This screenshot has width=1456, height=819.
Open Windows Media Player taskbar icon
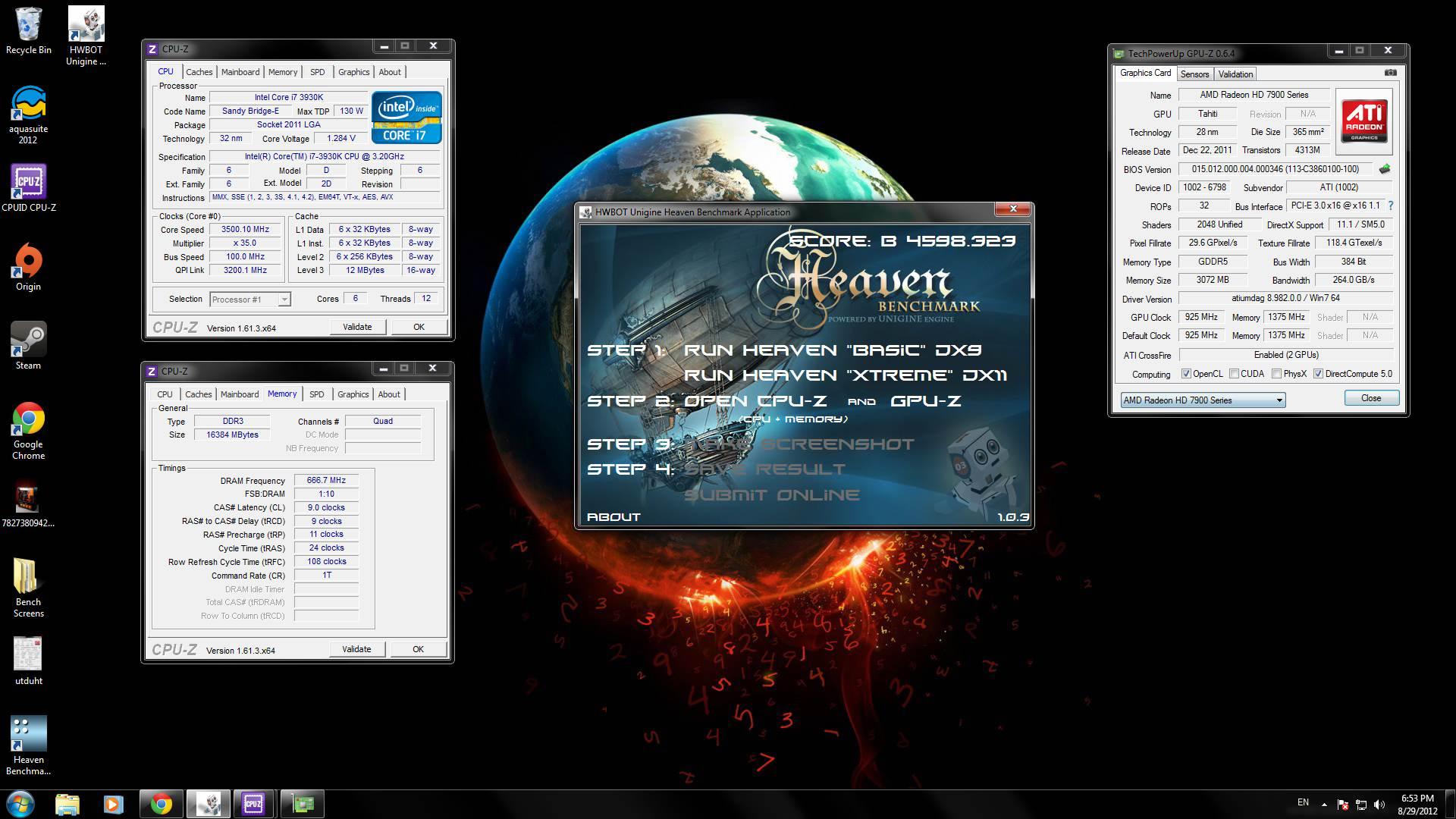tap(113, 804)
